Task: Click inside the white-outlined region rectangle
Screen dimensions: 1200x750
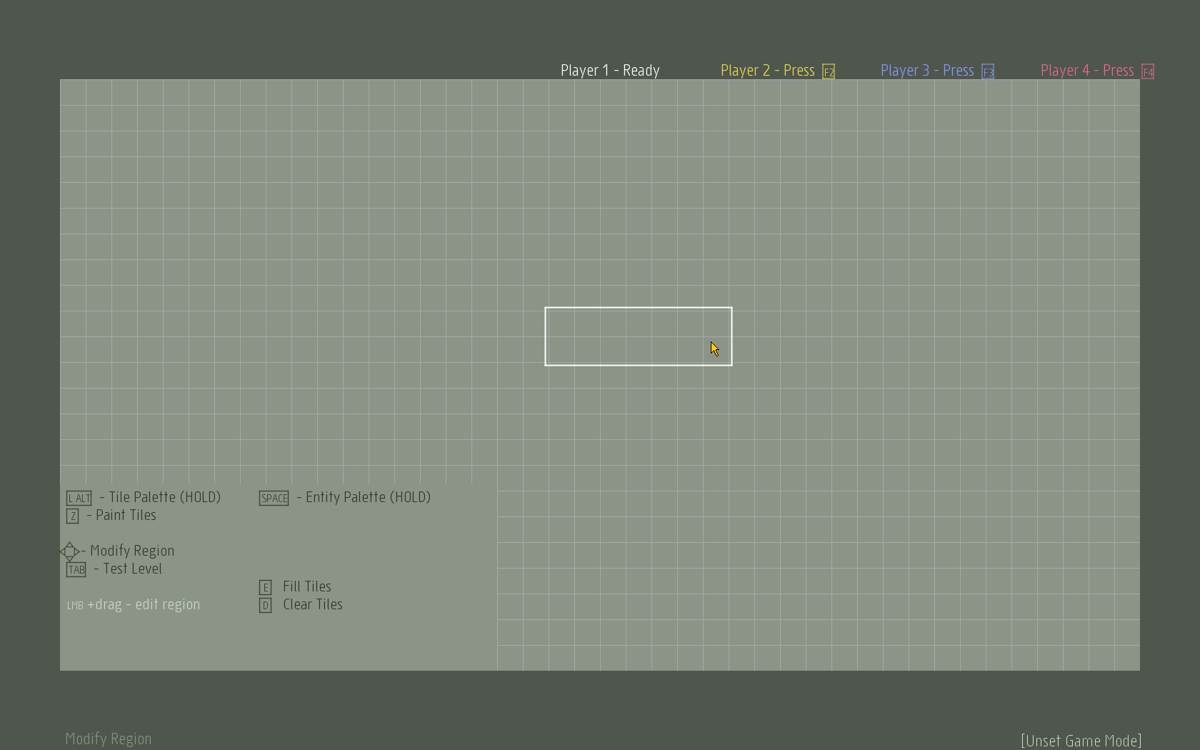Action: coord(638,336)
